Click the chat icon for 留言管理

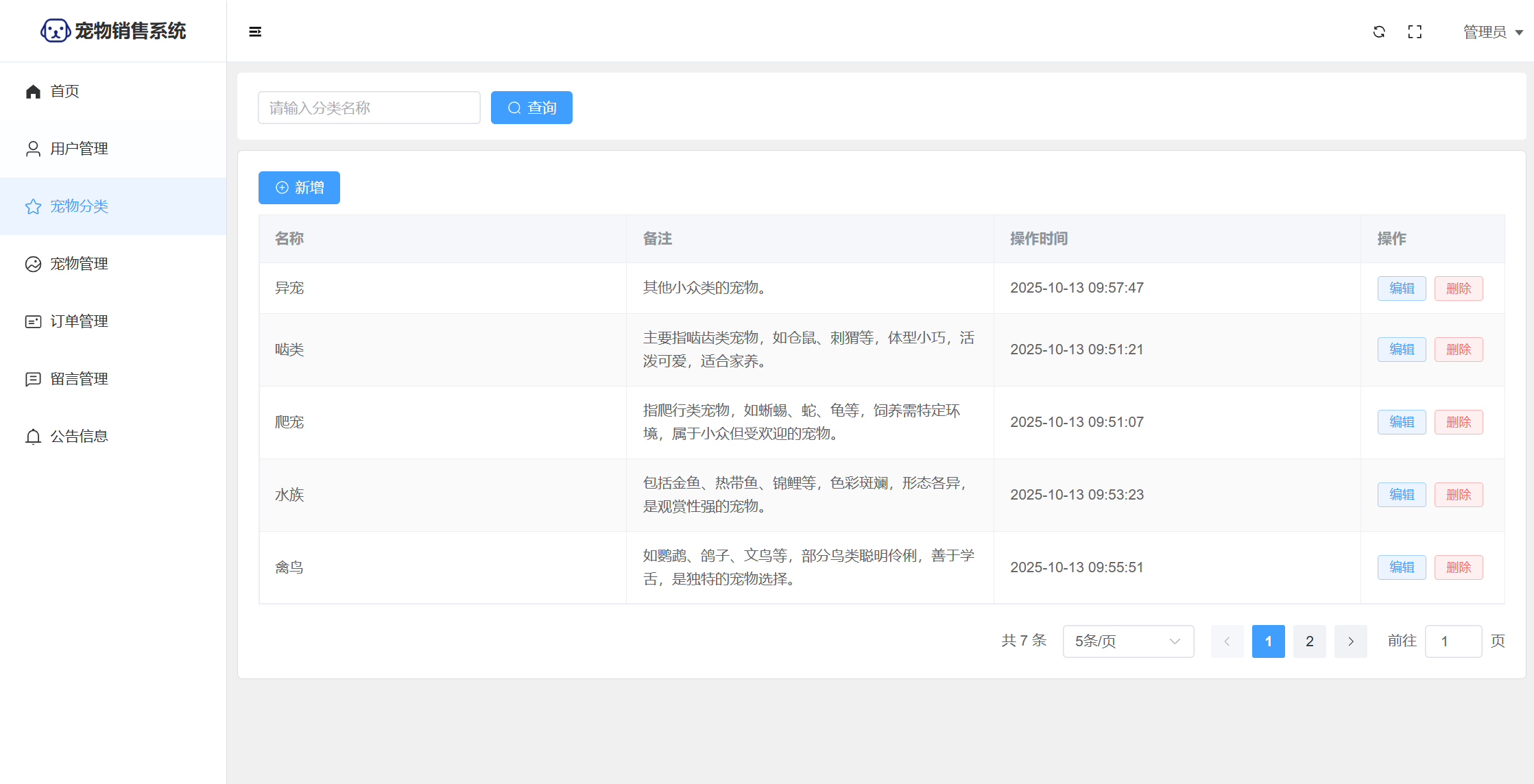coord(33,379)
